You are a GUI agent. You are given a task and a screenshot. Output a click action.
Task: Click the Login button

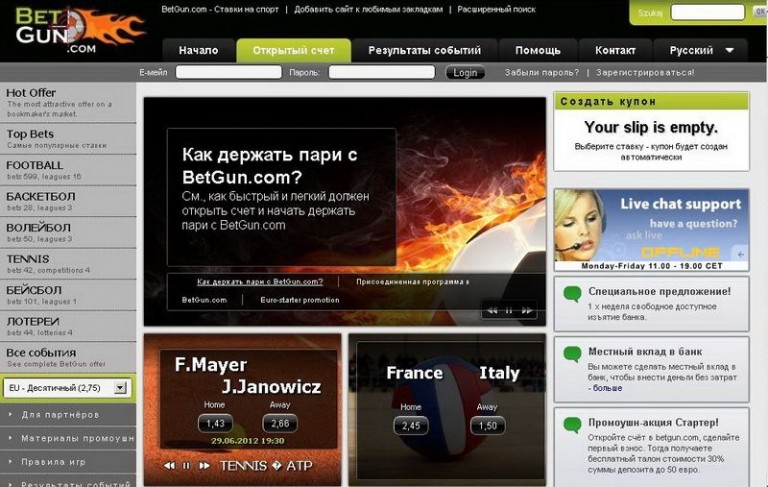(x=465, y=73)
